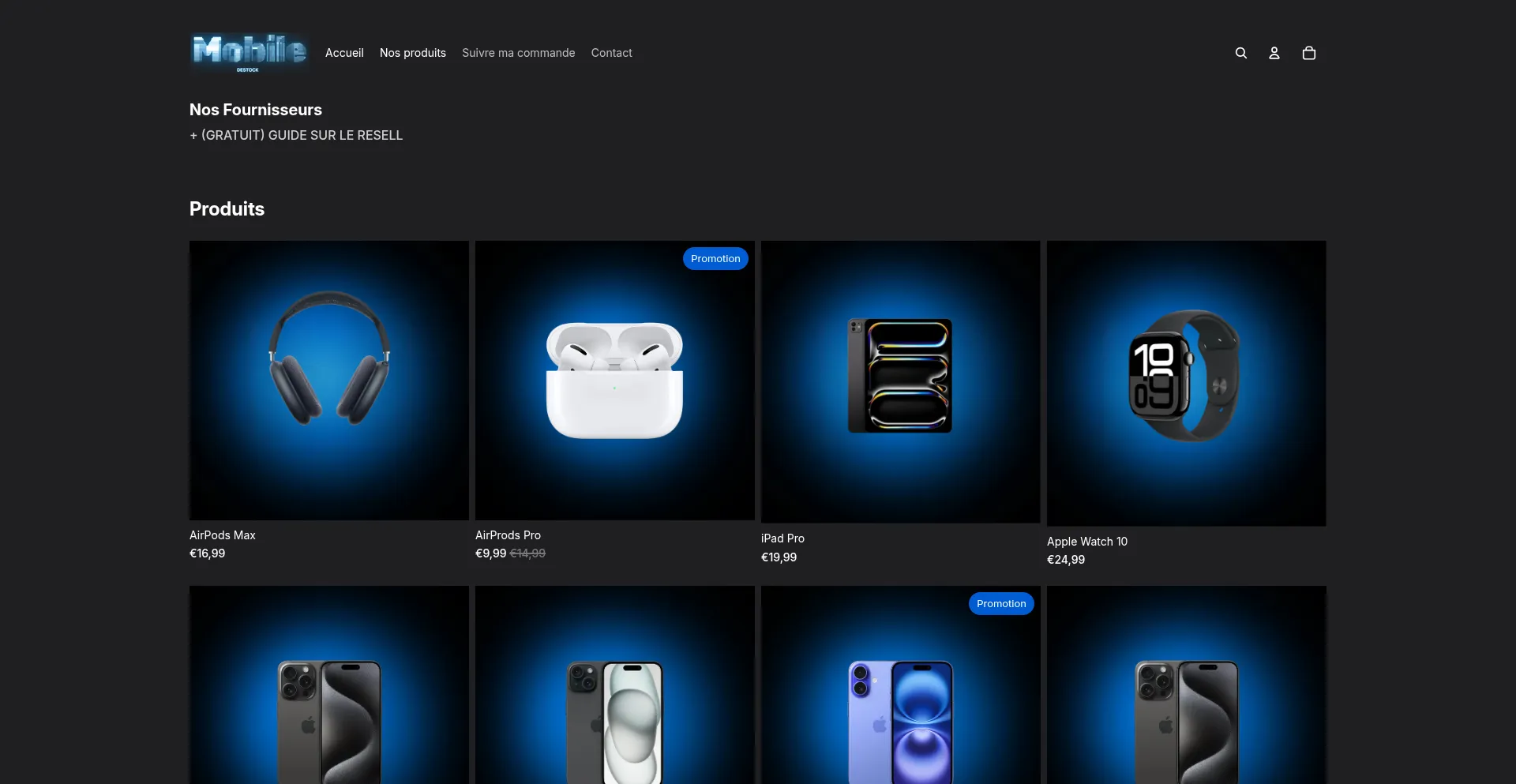The width and height of the screenshot is (1516, 784).
Task: Click the Promotion badge on AirProds Pro
Action: pyautogui.click(x=715, y=259)
